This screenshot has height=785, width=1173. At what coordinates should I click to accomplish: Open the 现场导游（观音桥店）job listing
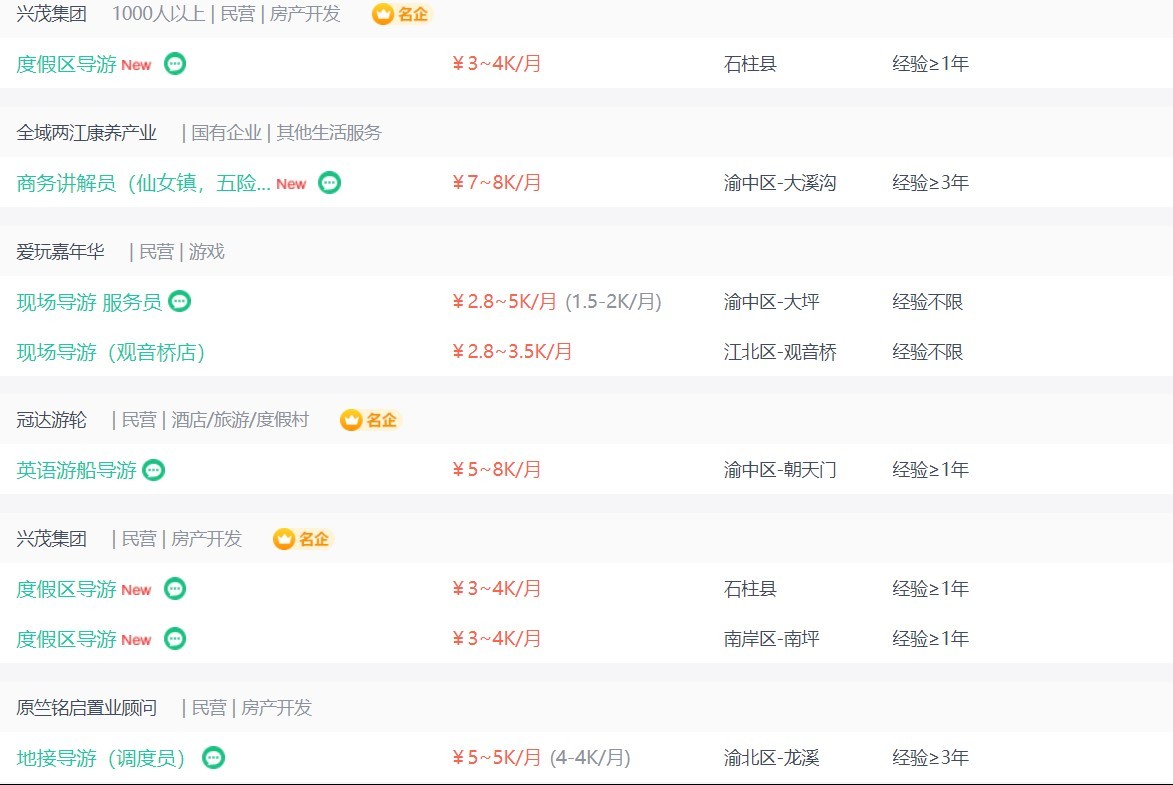pos(111,352)
